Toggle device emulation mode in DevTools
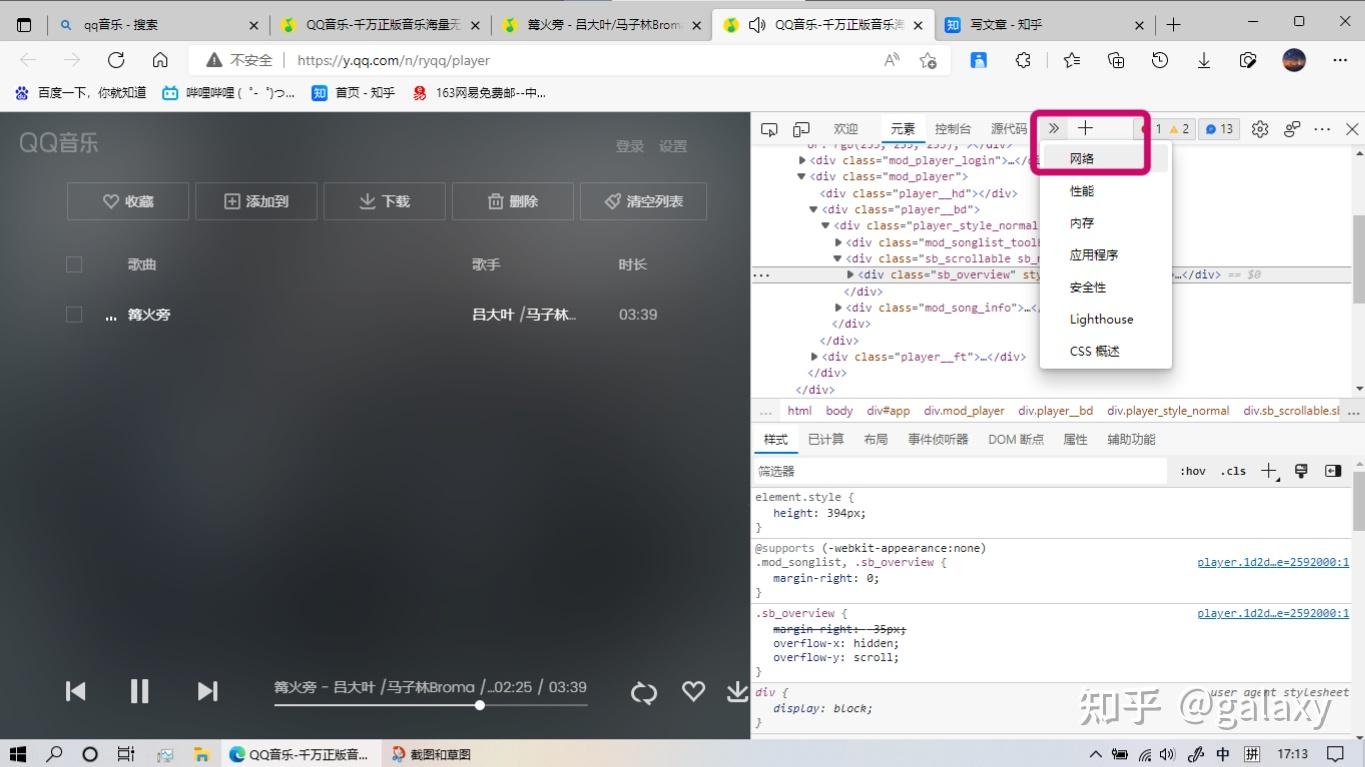 800,128
